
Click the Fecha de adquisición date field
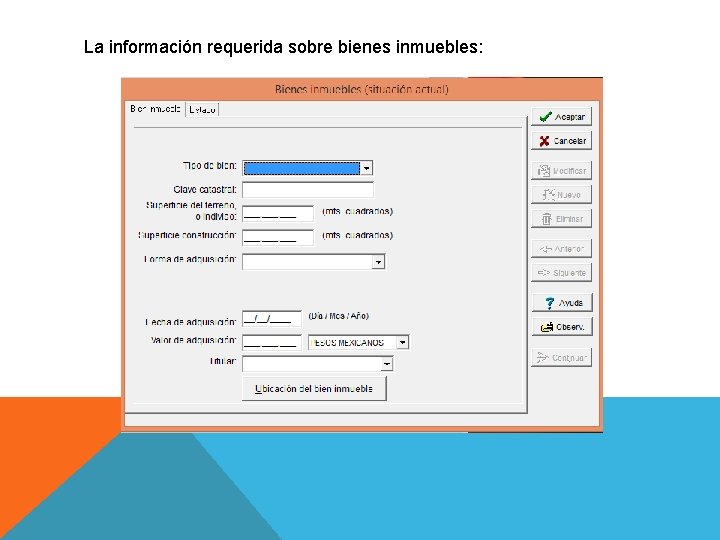pyautogui.click(x=272, y=319)
